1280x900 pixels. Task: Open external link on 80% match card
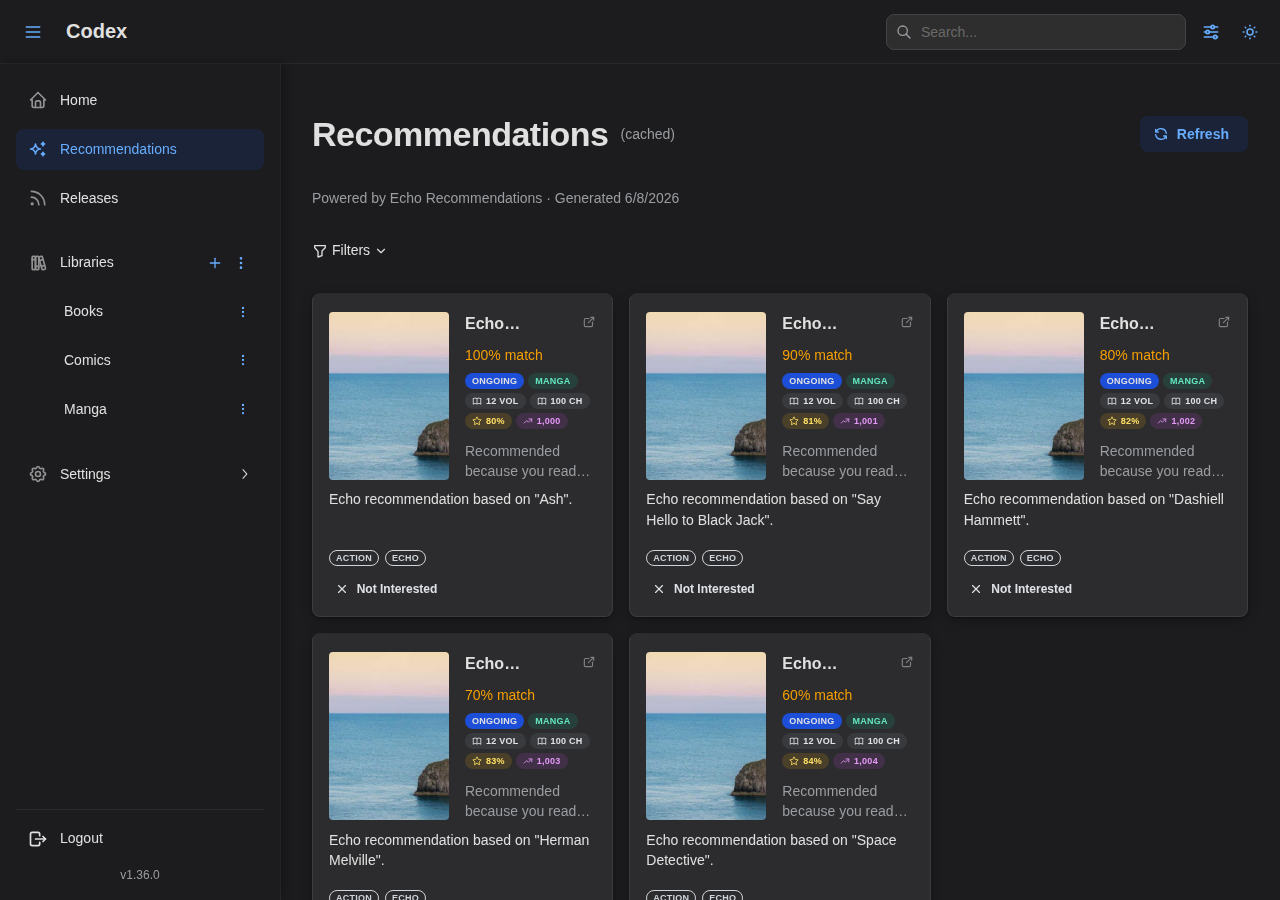coord(1224,322)
